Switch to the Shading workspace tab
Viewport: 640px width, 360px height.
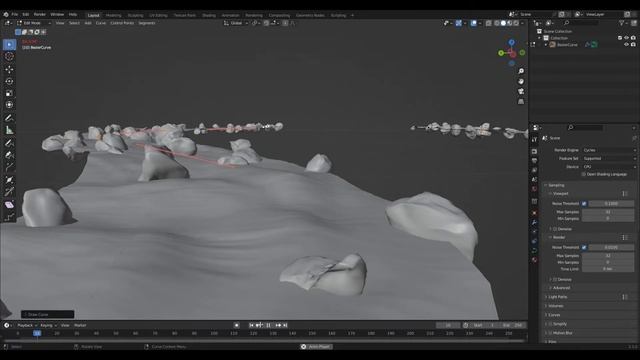pyautogui.click(x=209, y=15)
